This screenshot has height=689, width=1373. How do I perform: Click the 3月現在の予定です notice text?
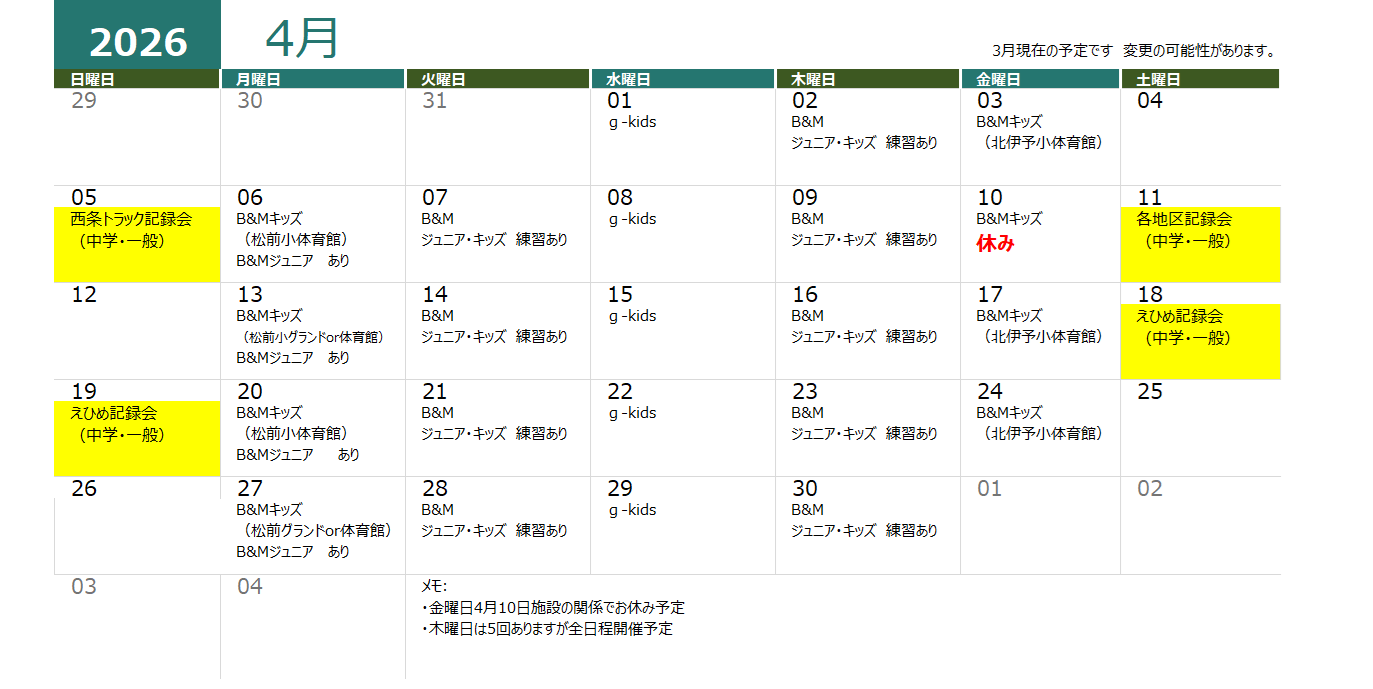coord(1052,51)
